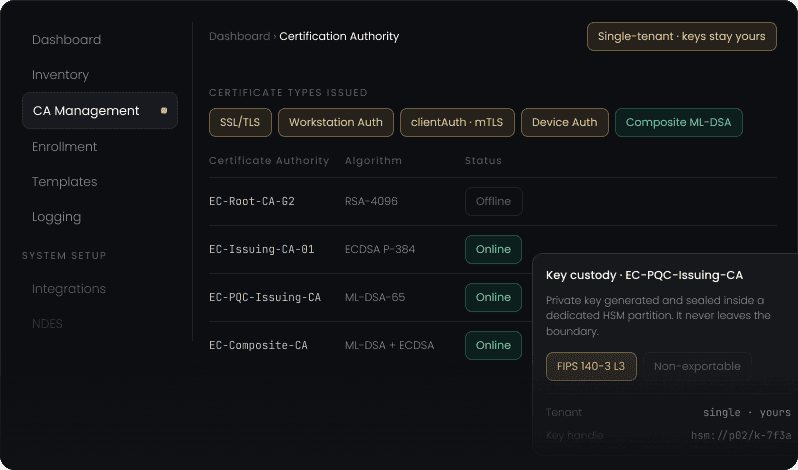Click the ML-DSA-65 algorithm cell
The image size is (798, 470).
[x=375, y=297]
